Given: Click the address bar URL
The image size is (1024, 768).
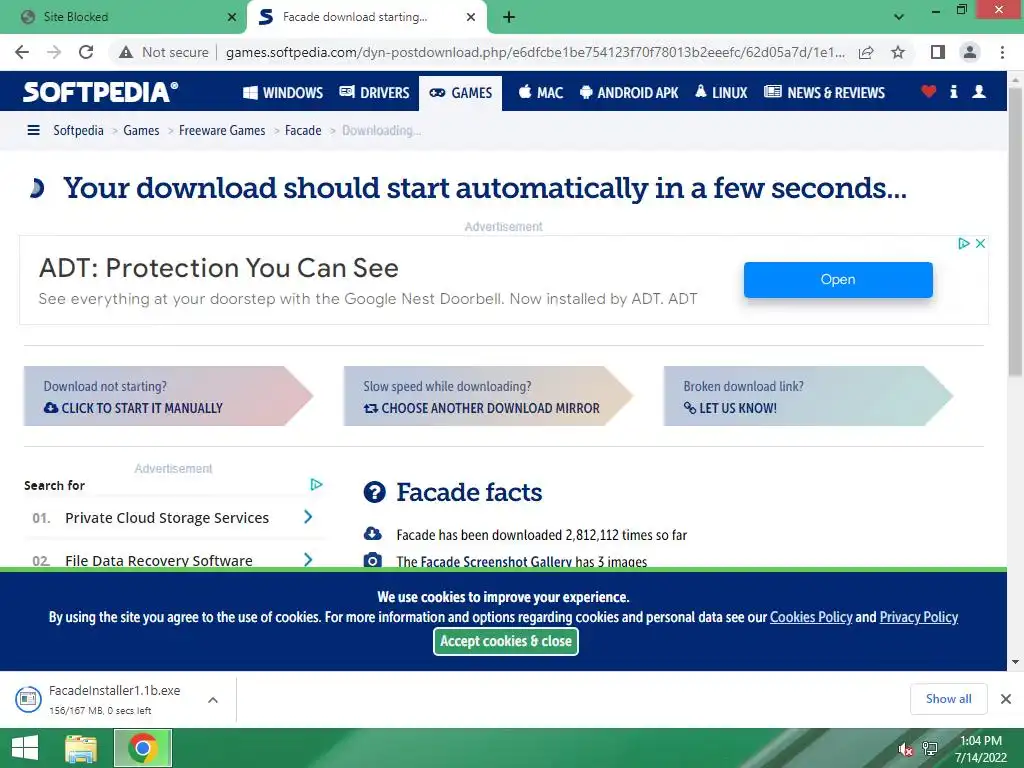Looking at the screenshot, I should [x=536, y=52].
